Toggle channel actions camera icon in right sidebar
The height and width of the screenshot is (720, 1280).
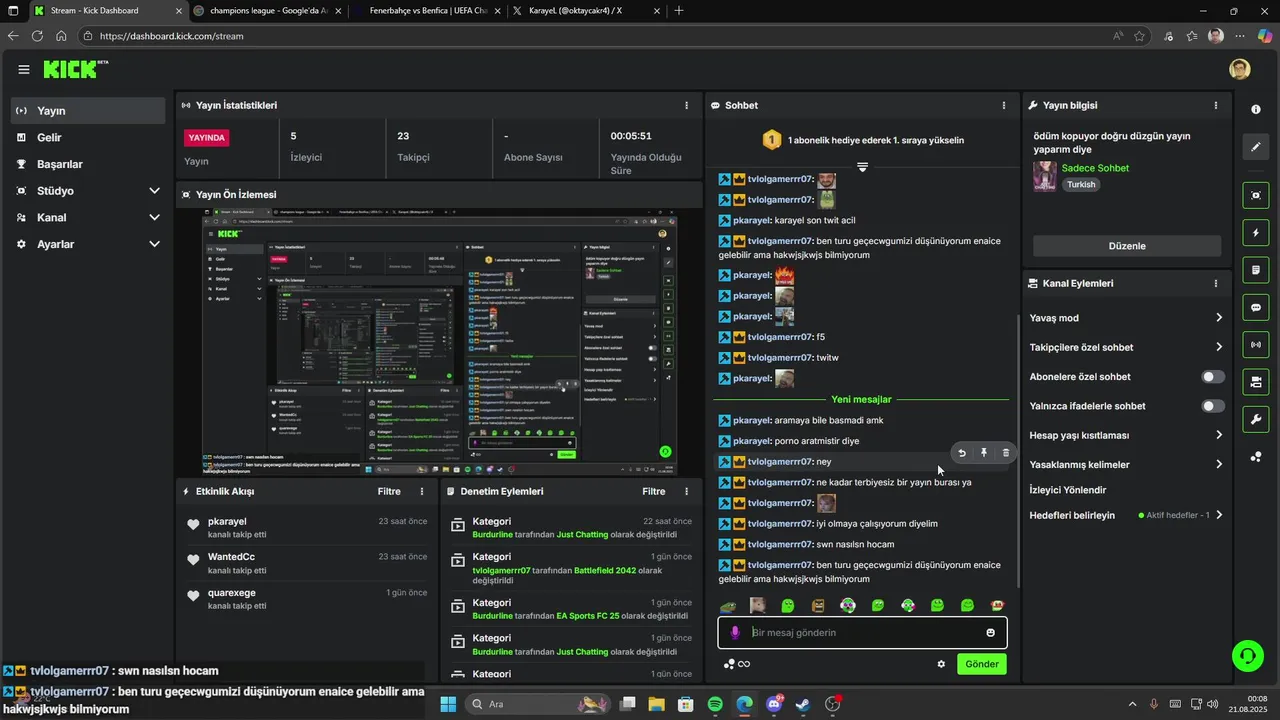1256,382
